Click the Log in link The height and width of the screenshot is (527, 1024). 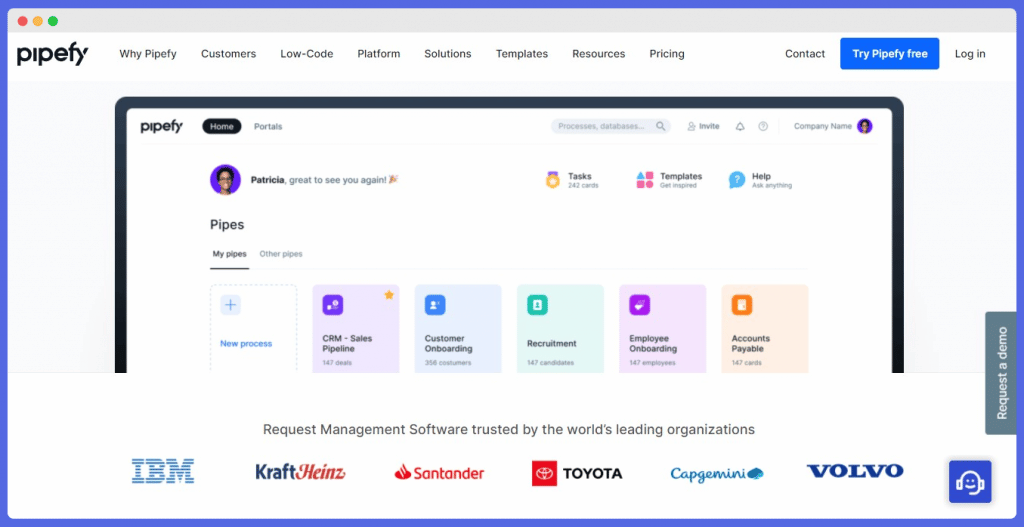pyautogui.click(x=970, y=54)
